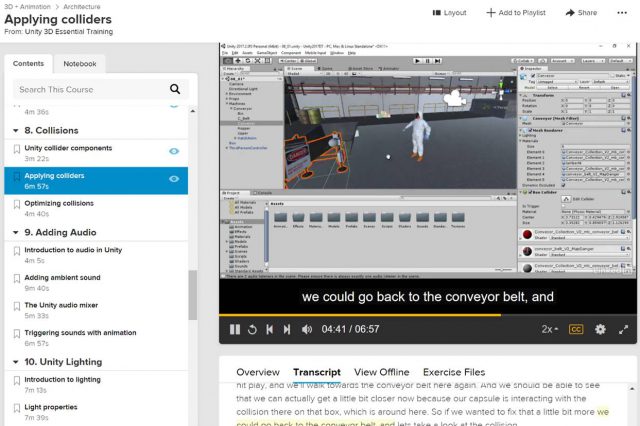Bookmark the Applying colliders lesson
The image size is (640, 426).
click(x=17, y=177)
